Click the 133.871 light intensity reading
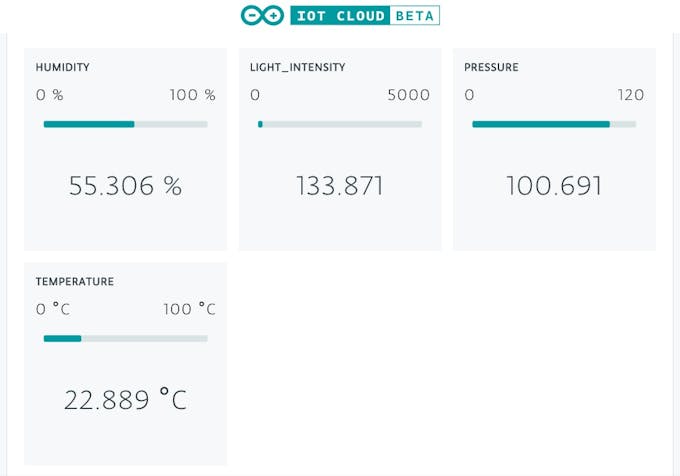 (340, 186)
